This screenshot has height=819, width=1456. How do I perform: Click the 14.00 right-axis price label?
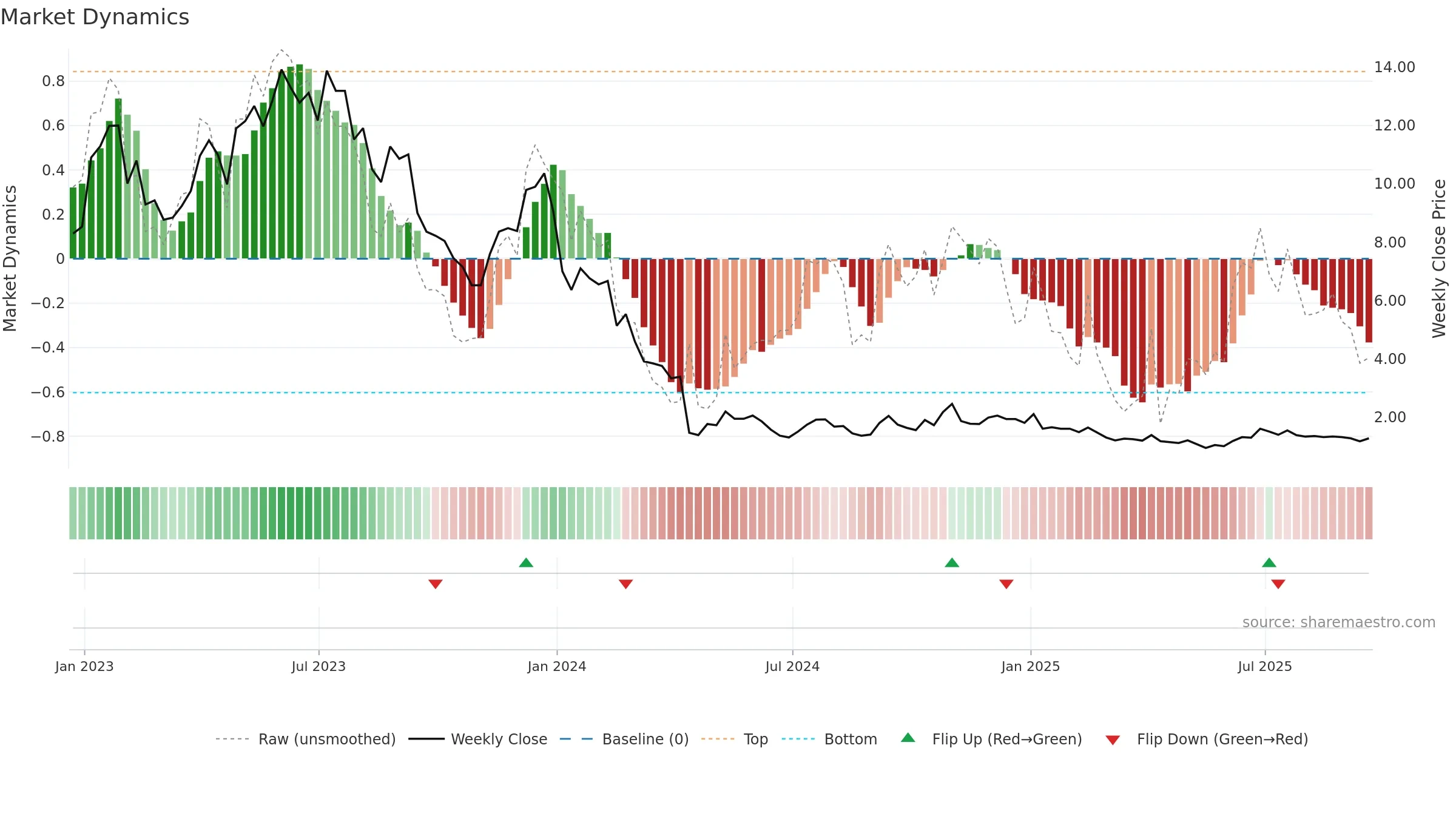pyautogui.click(x=1395, y=67)
